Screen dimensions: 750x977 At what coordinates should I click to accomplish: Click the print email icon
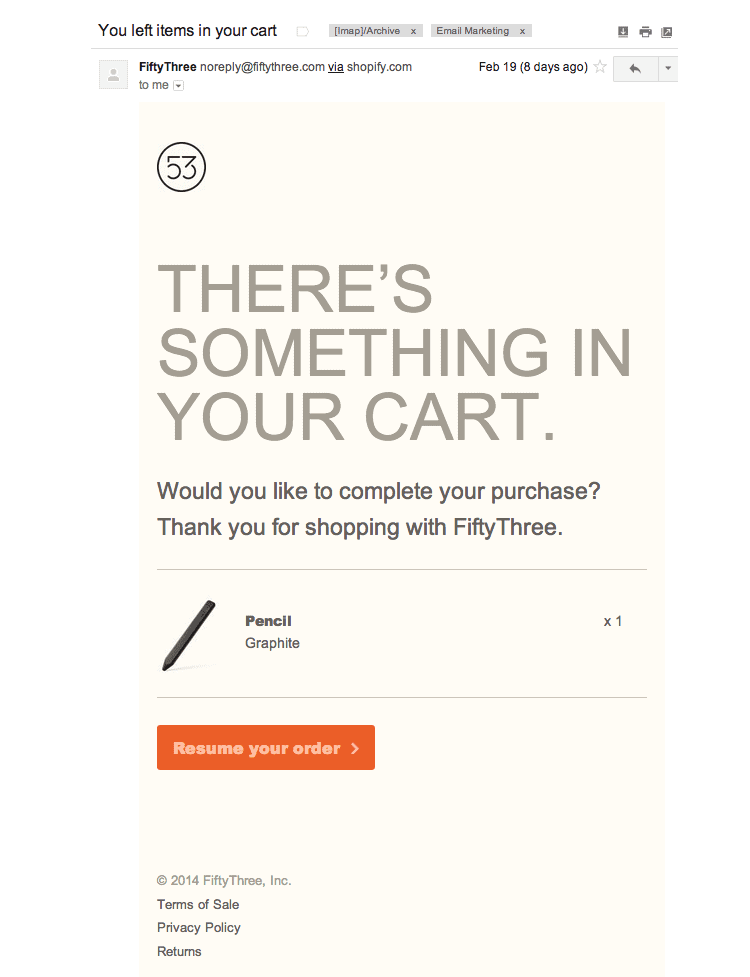click(x=645, y=32)
